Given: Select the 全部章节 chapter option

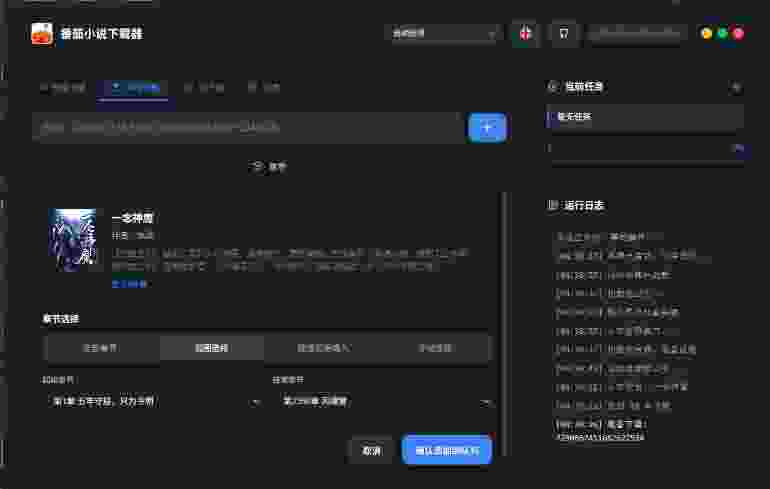Looking at the screenshot, I should pyautogui.click(x=100, y=348).
